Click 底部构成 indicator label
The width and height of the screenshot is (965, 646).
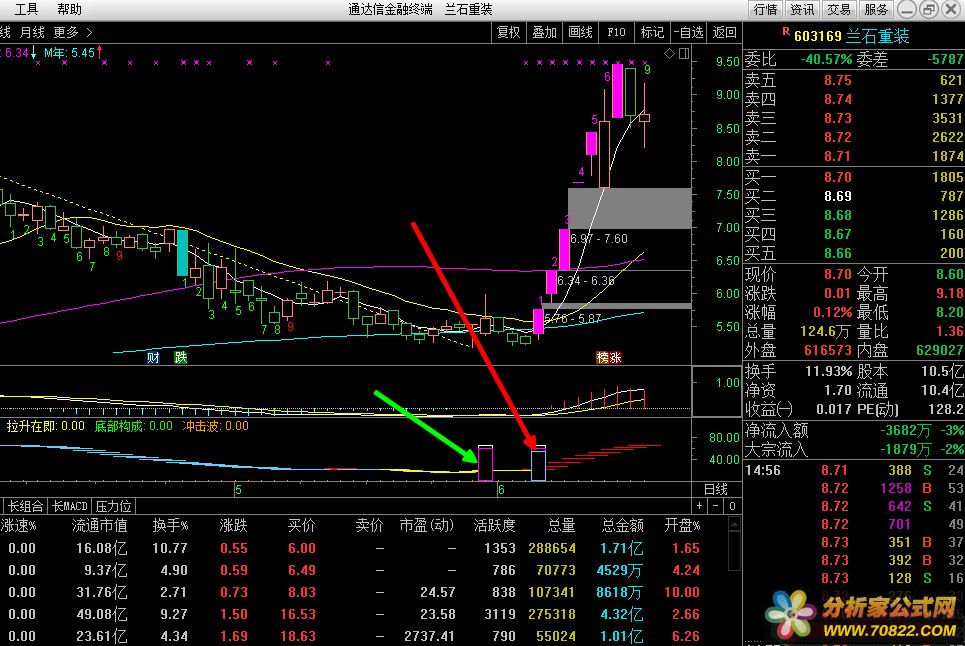134,426
